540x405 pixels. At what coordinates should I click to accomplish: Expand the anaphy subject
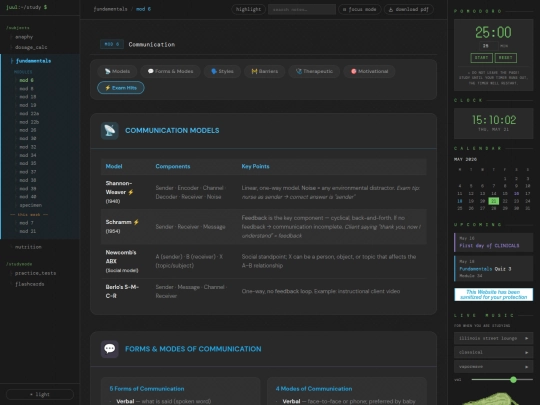(24, 37)
